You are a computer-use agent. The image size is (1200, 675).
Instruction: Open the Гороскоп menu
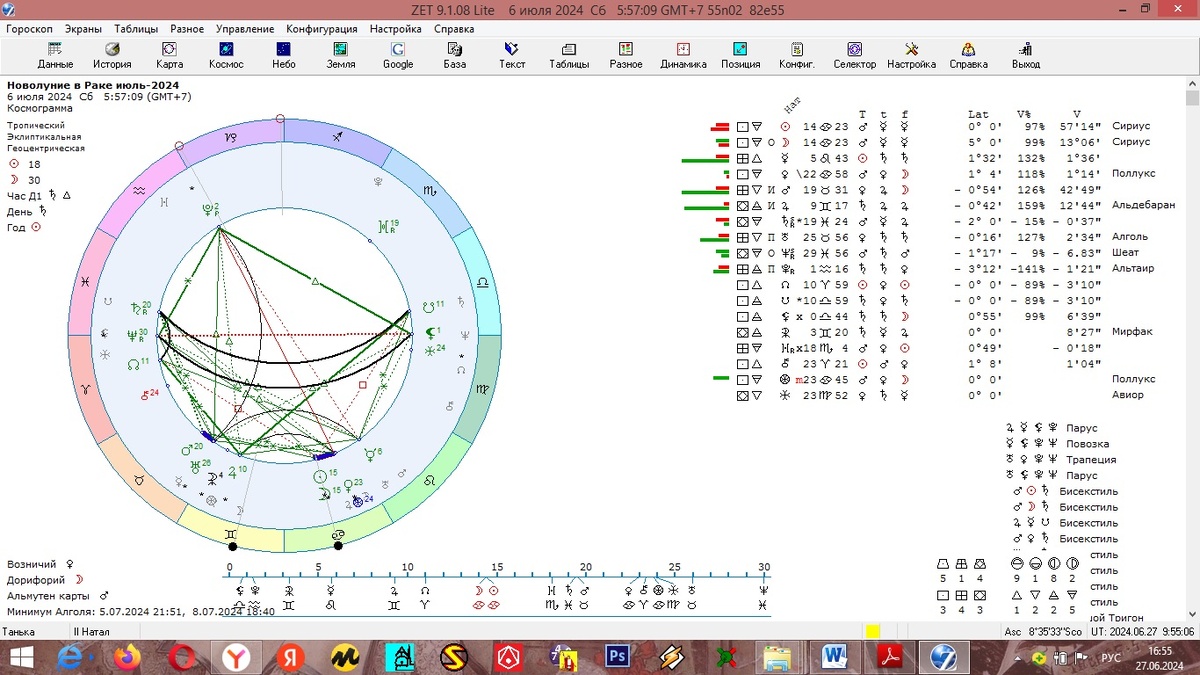[x=30, y=29]
